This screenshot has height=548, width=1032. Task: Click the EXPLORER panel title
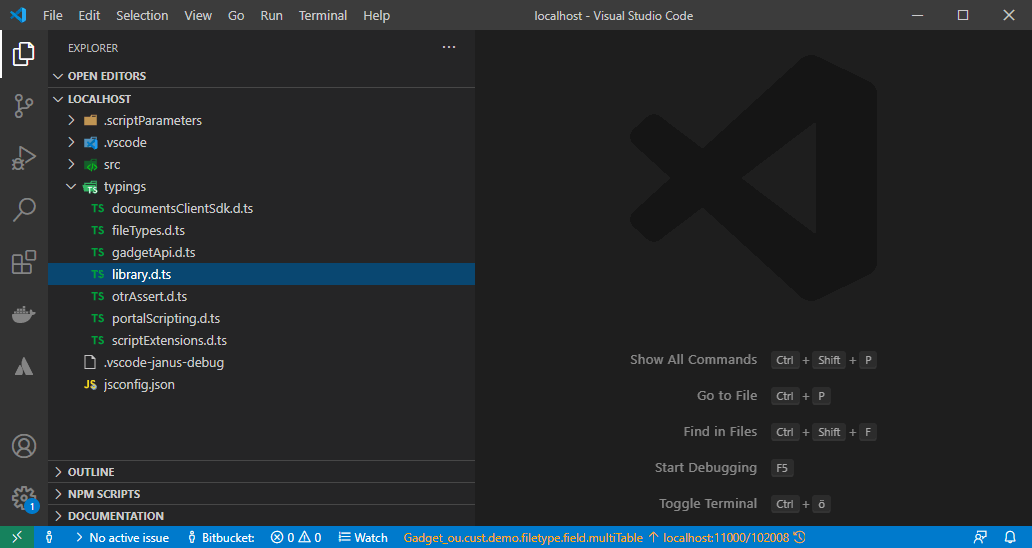tap(93, 48)
